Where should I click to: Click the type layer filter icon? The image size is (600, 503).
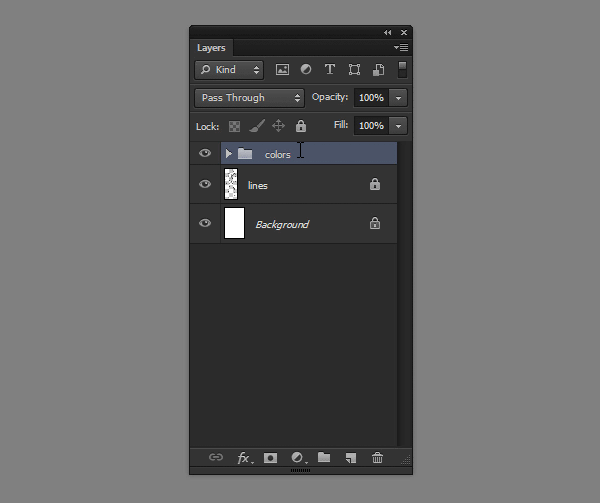(x=329, y=70)
